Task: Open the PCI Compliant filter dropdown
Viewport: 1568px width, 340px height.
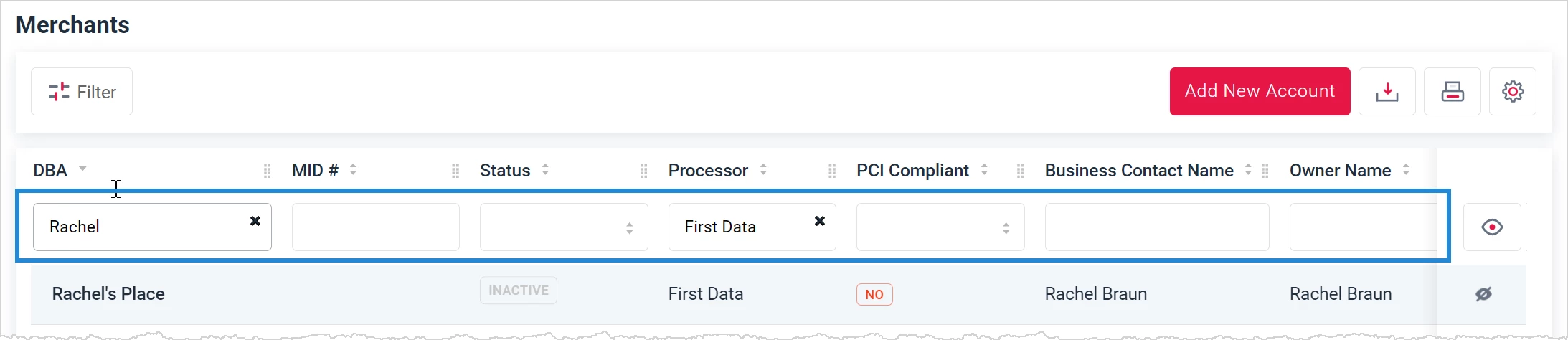Action: click(940, 227)
